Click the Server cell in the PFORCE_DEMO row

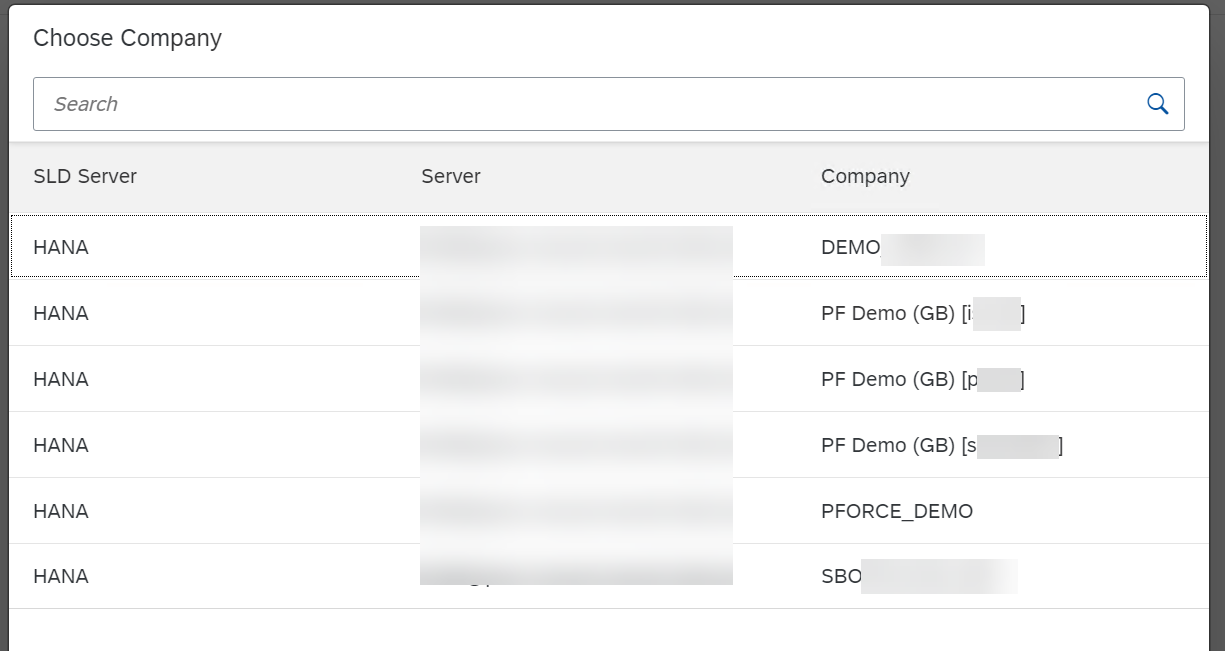576,511
